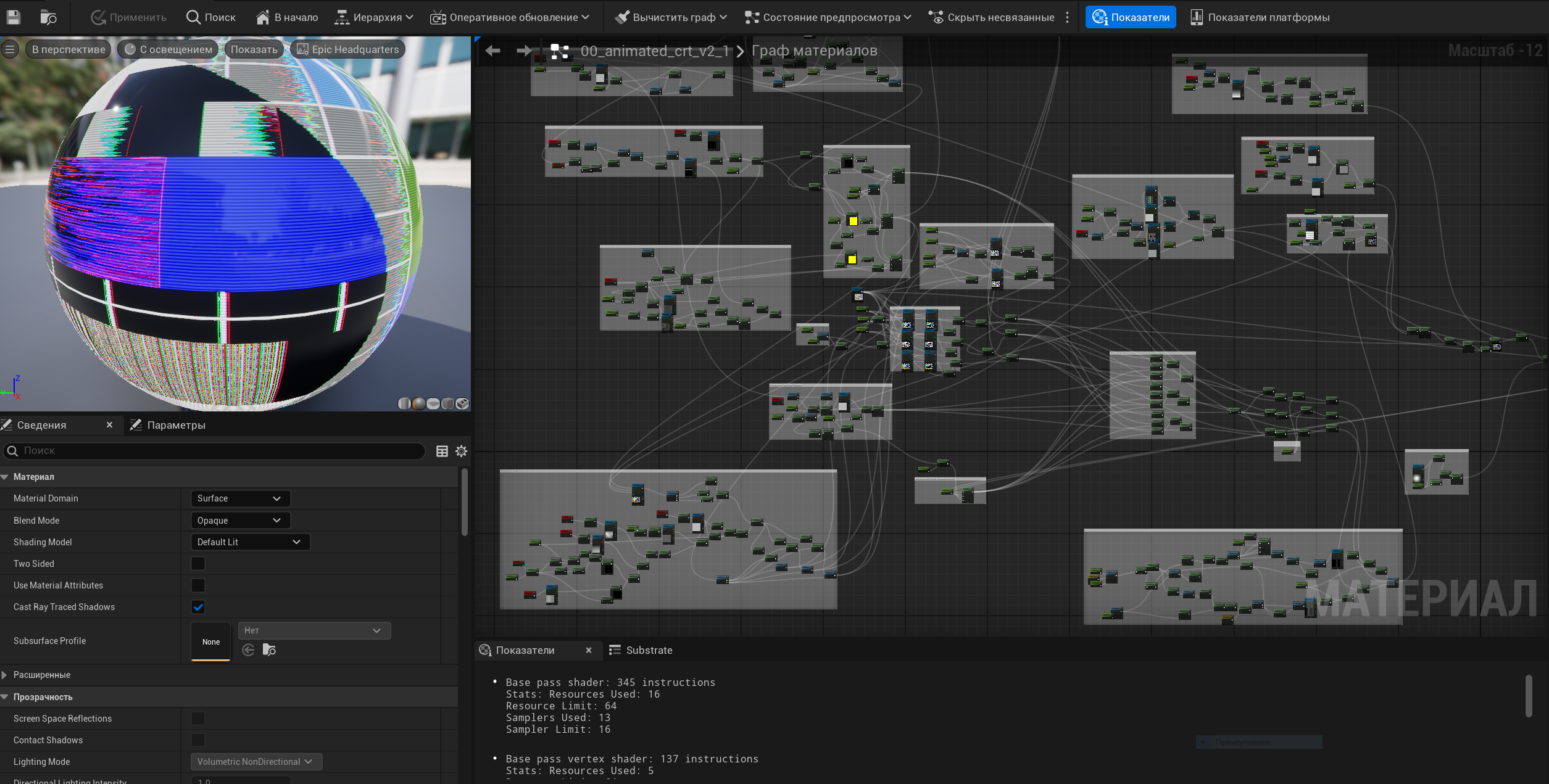Select the sphere preview shape icon
The image size is (1549, 784).
419,403
